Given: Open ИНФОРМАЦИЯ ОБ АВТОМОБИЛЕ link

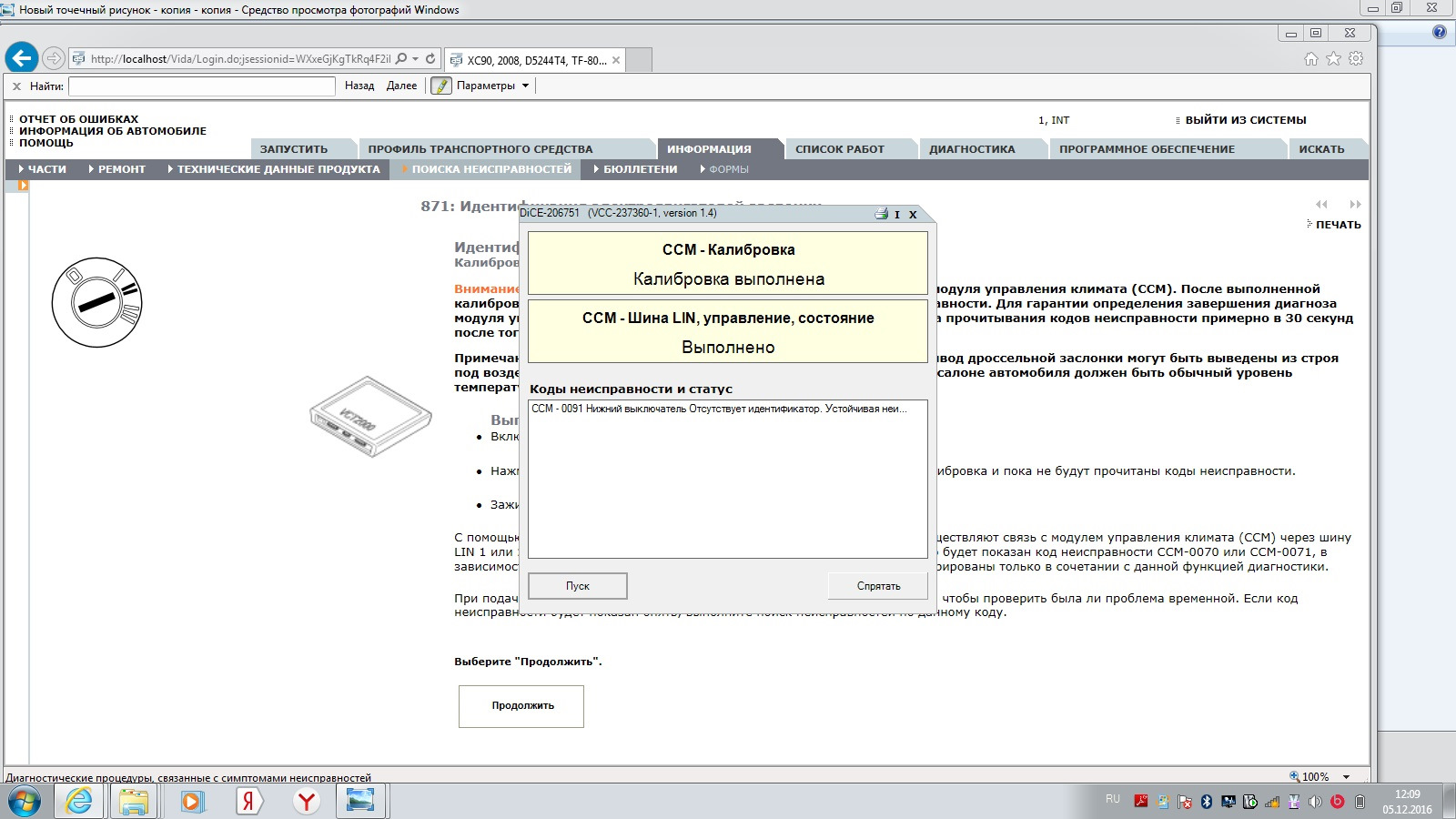Looking at the screenshot, I should coord(113,131).
